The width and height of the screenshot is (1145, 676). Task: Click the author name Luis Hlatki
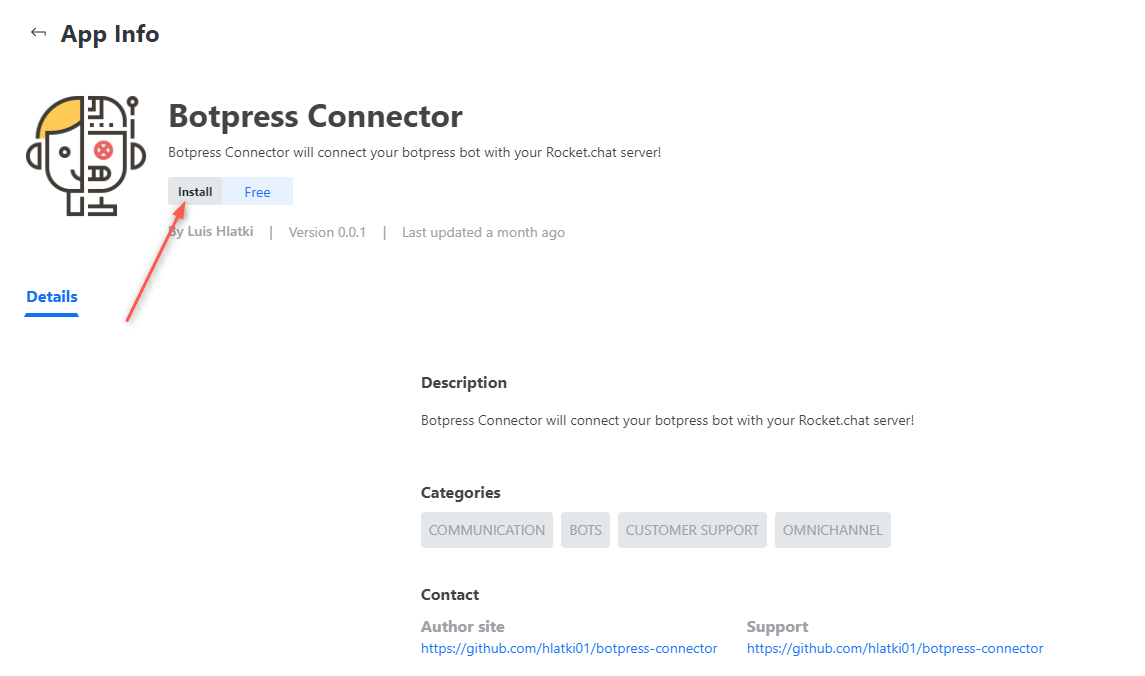(x=220, y=231)
